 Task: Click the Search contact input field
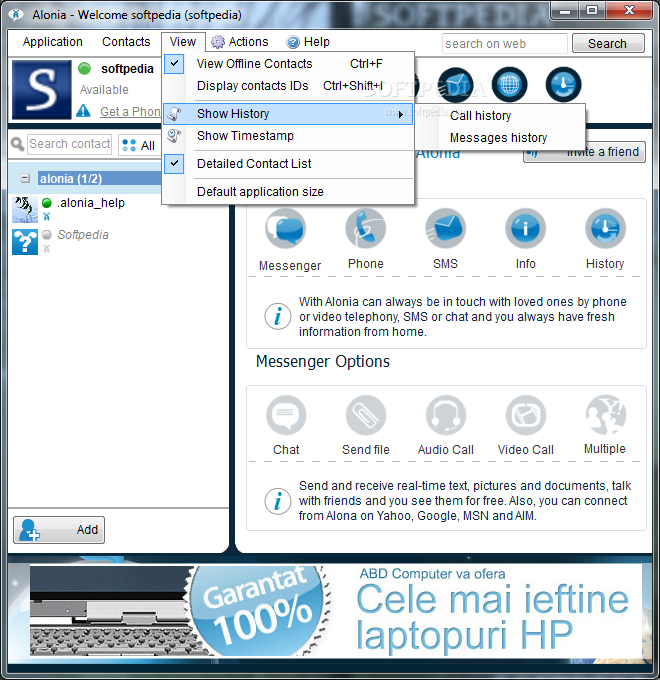[x=69, y=144]
